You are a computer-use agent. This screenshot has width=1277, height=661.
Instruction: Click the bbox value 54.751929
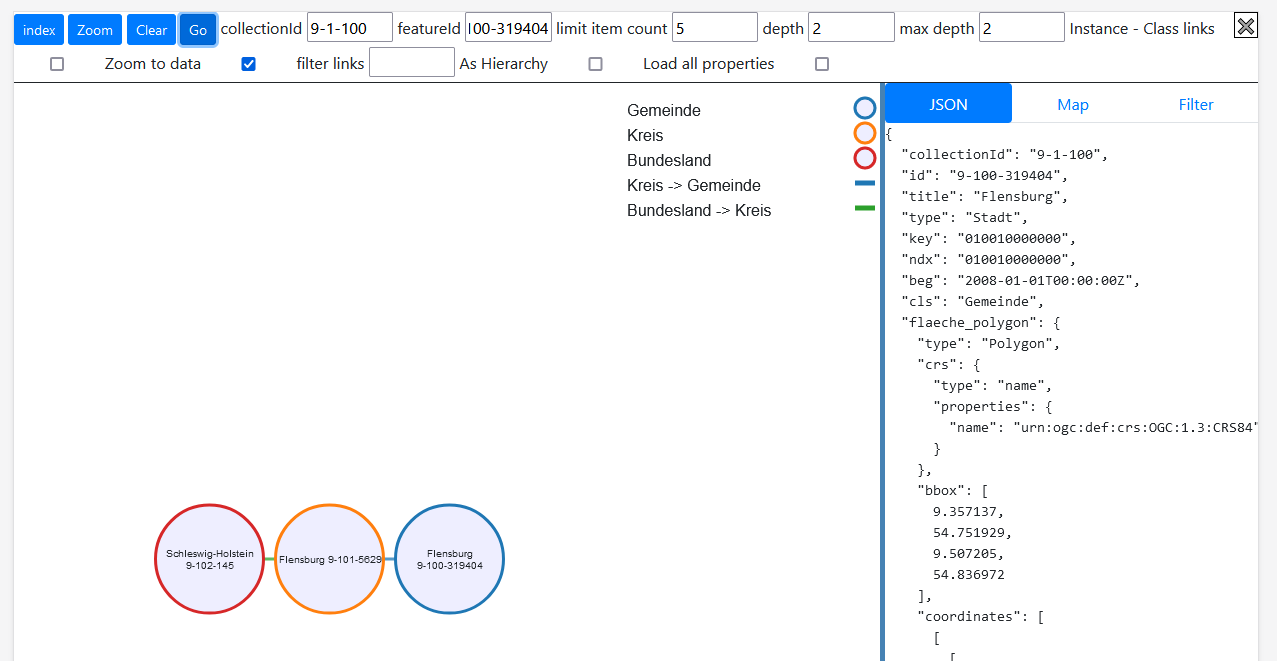(973, 532)
